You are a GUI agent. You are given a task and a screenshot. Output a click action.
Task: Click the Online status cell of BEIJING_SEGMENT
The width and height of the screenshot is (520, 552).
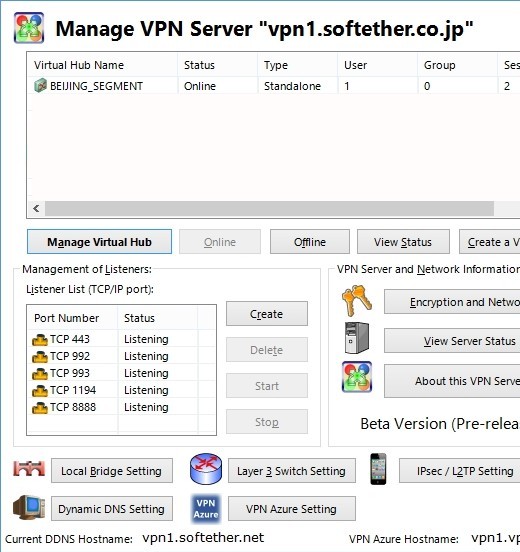pos(200,86)
